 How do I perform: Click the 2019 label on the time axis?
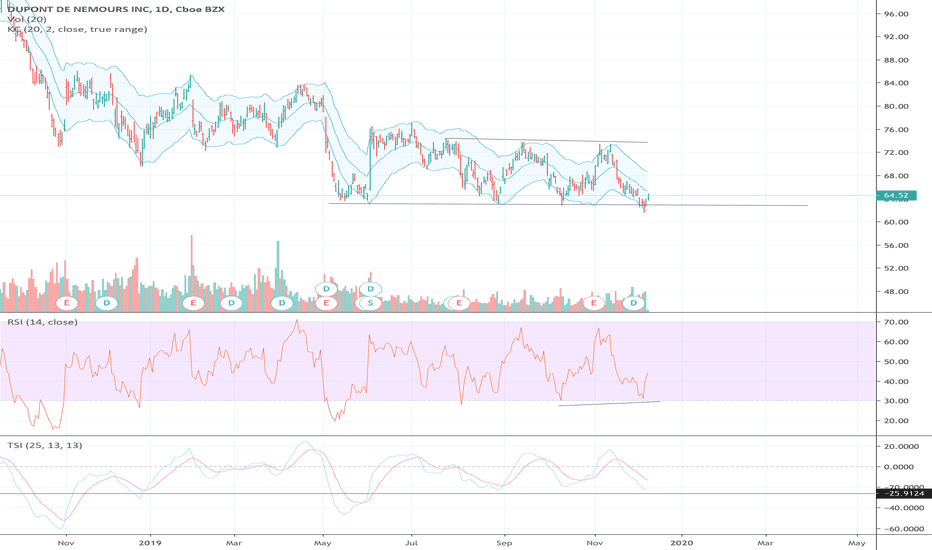150,543
